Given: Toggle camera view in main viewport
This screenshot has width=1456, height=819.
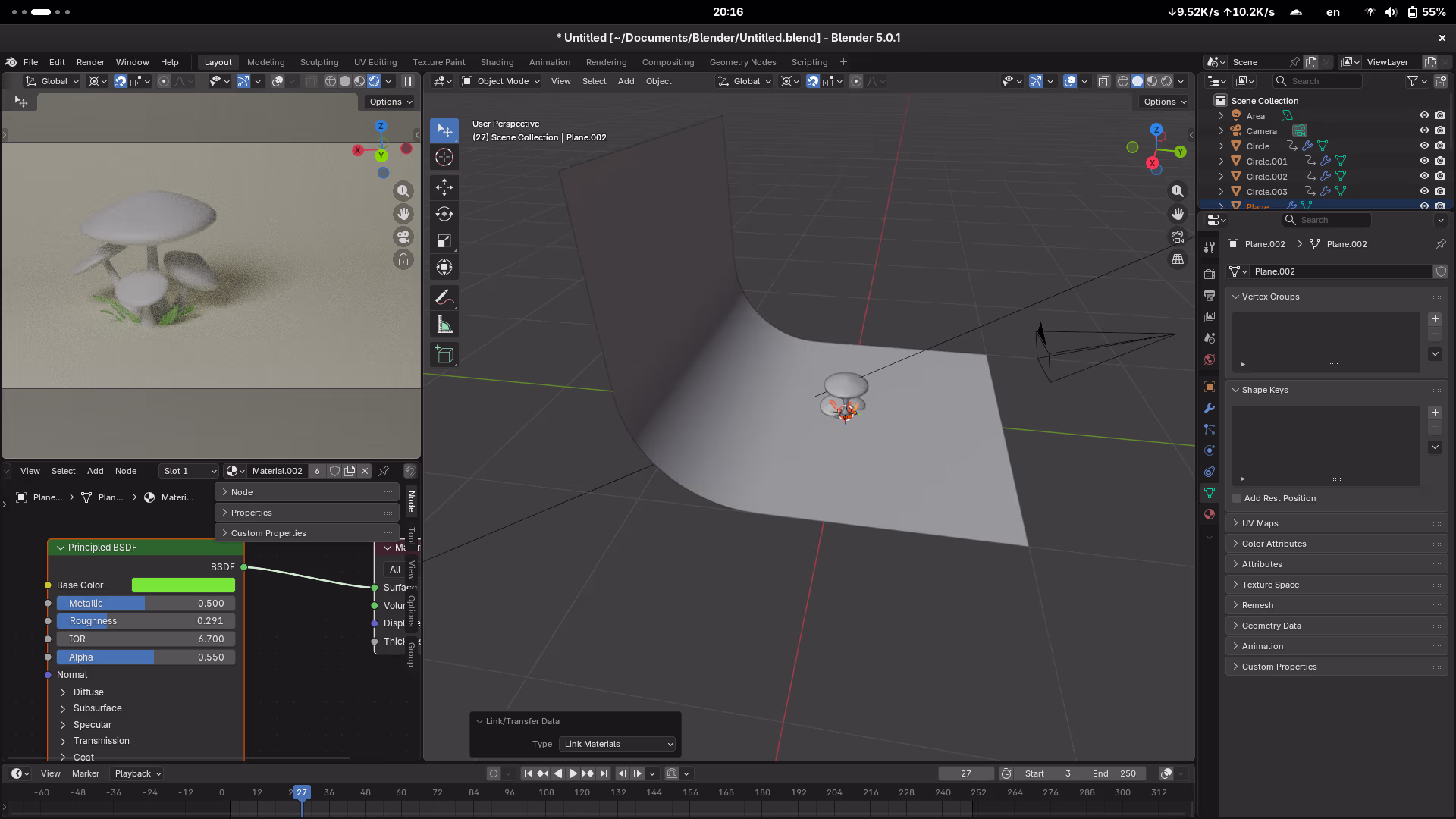Looking at the screenshot, I should pos(1178,237).
